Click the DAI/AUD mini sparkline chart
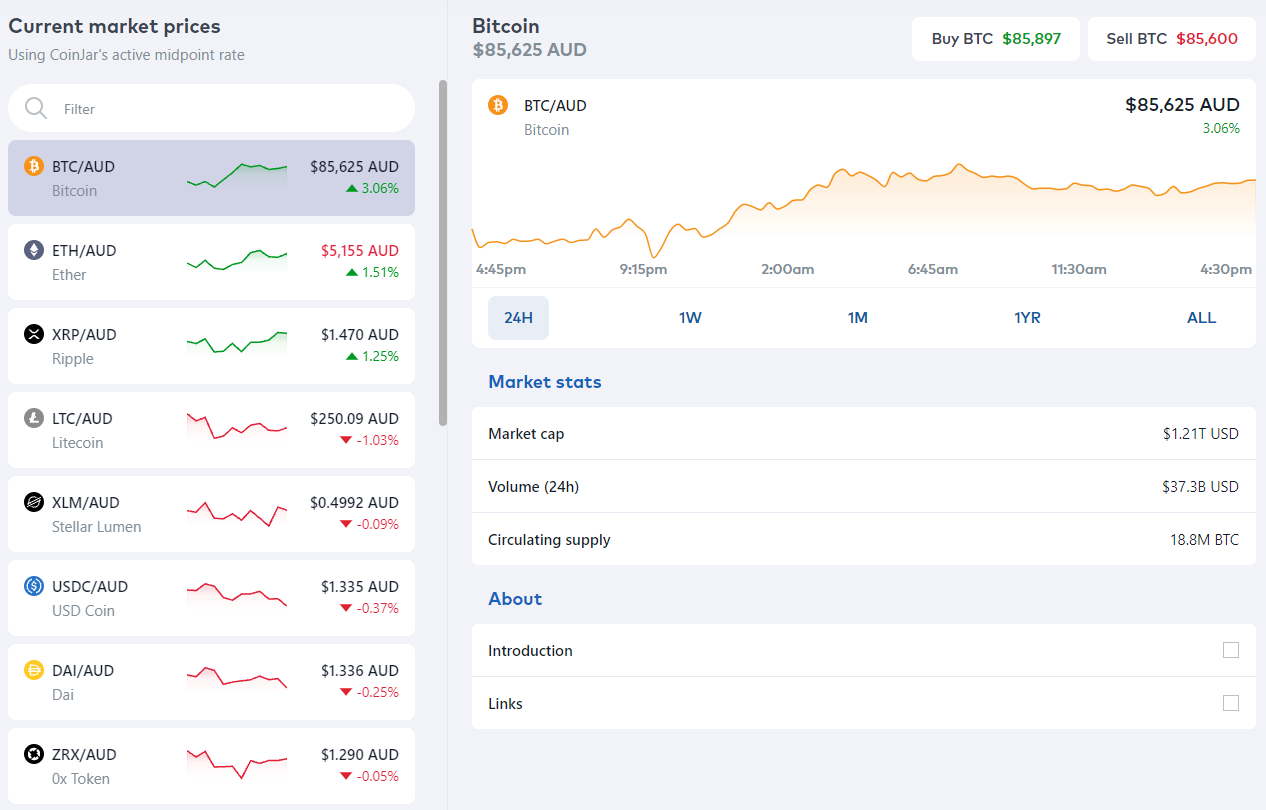Screen dimensions: 1266x810 237,677
